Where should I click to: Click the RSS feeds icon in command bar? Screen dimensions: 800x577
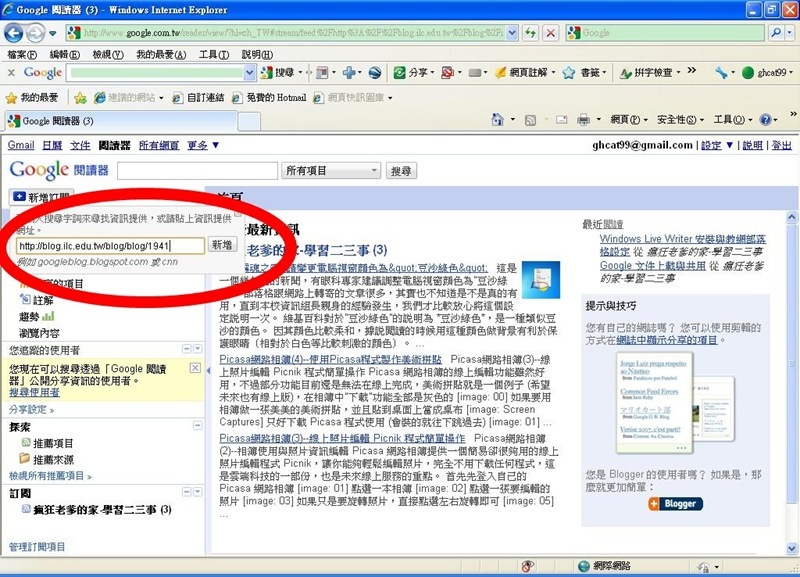(x=531, y=120)
